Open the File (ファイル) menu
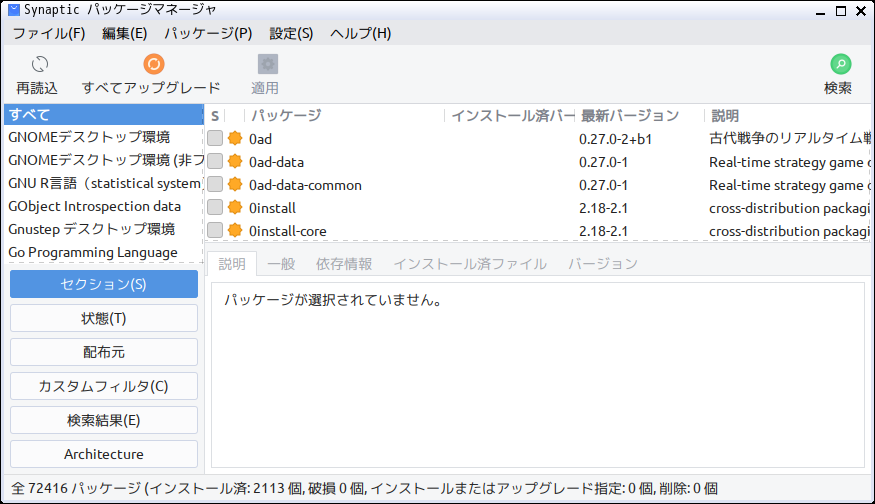 (48, 33)
